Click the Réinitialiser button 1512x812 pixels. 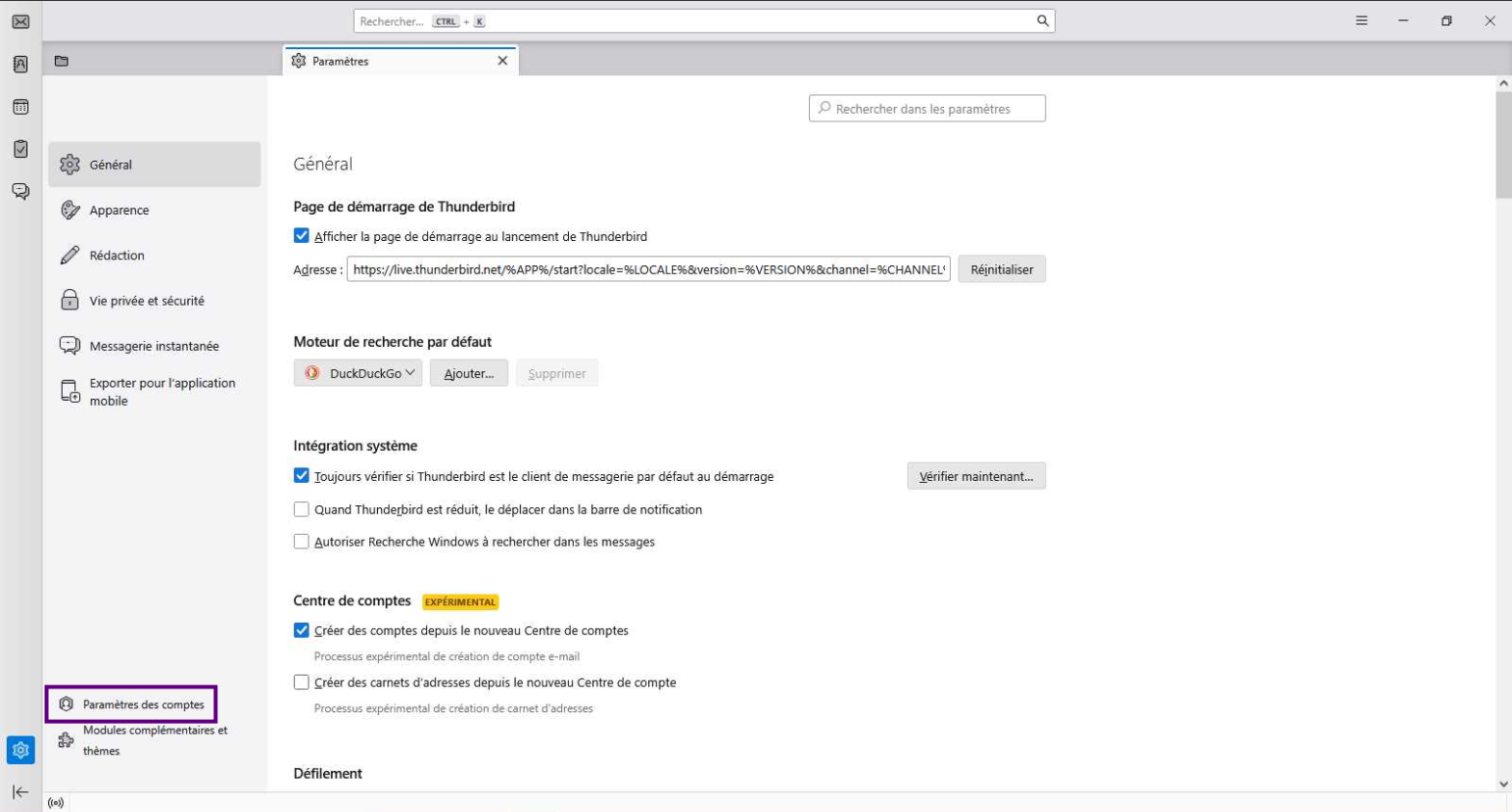click(1002, 269)
